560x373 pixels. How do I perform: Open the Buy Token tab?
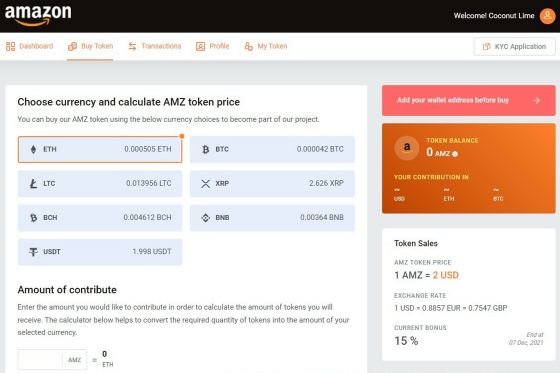click(90, 46)
